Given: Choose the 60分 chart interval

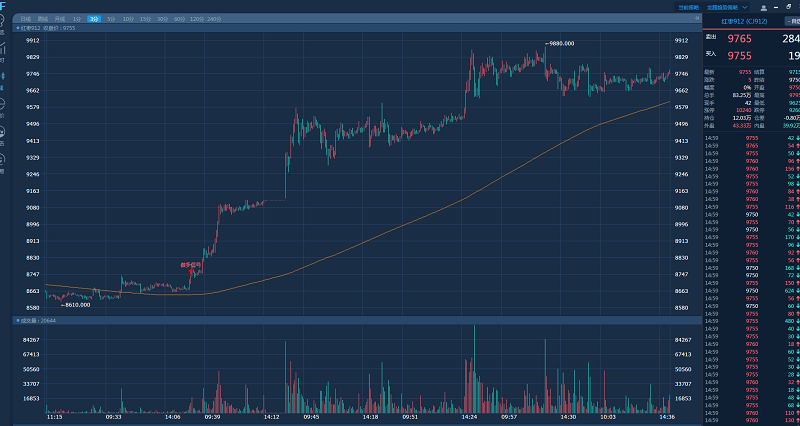Looking at the screenshot, I should (179, 19).
